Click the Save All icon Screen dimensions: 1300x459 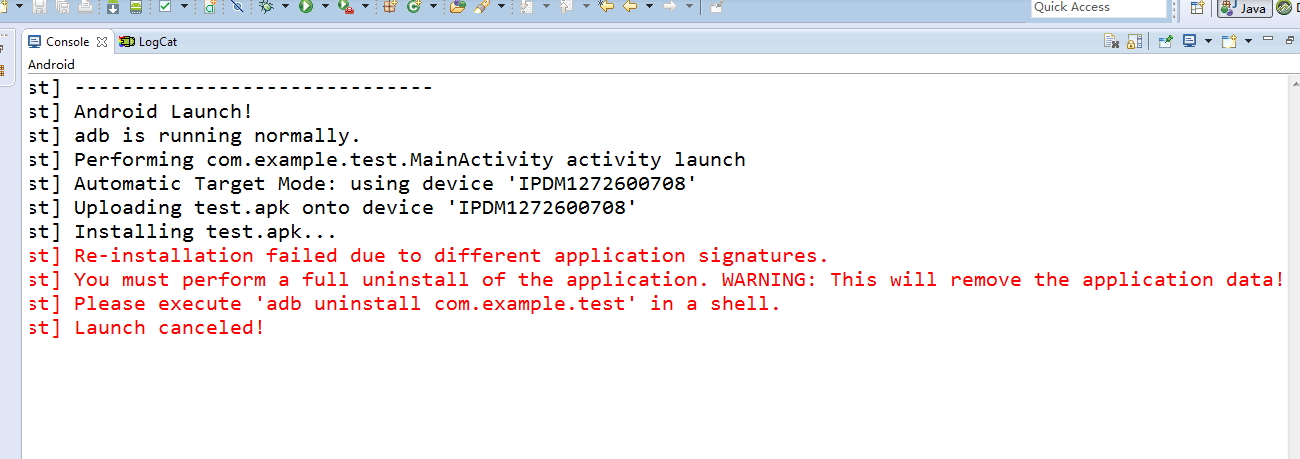[x=62, y=6]
